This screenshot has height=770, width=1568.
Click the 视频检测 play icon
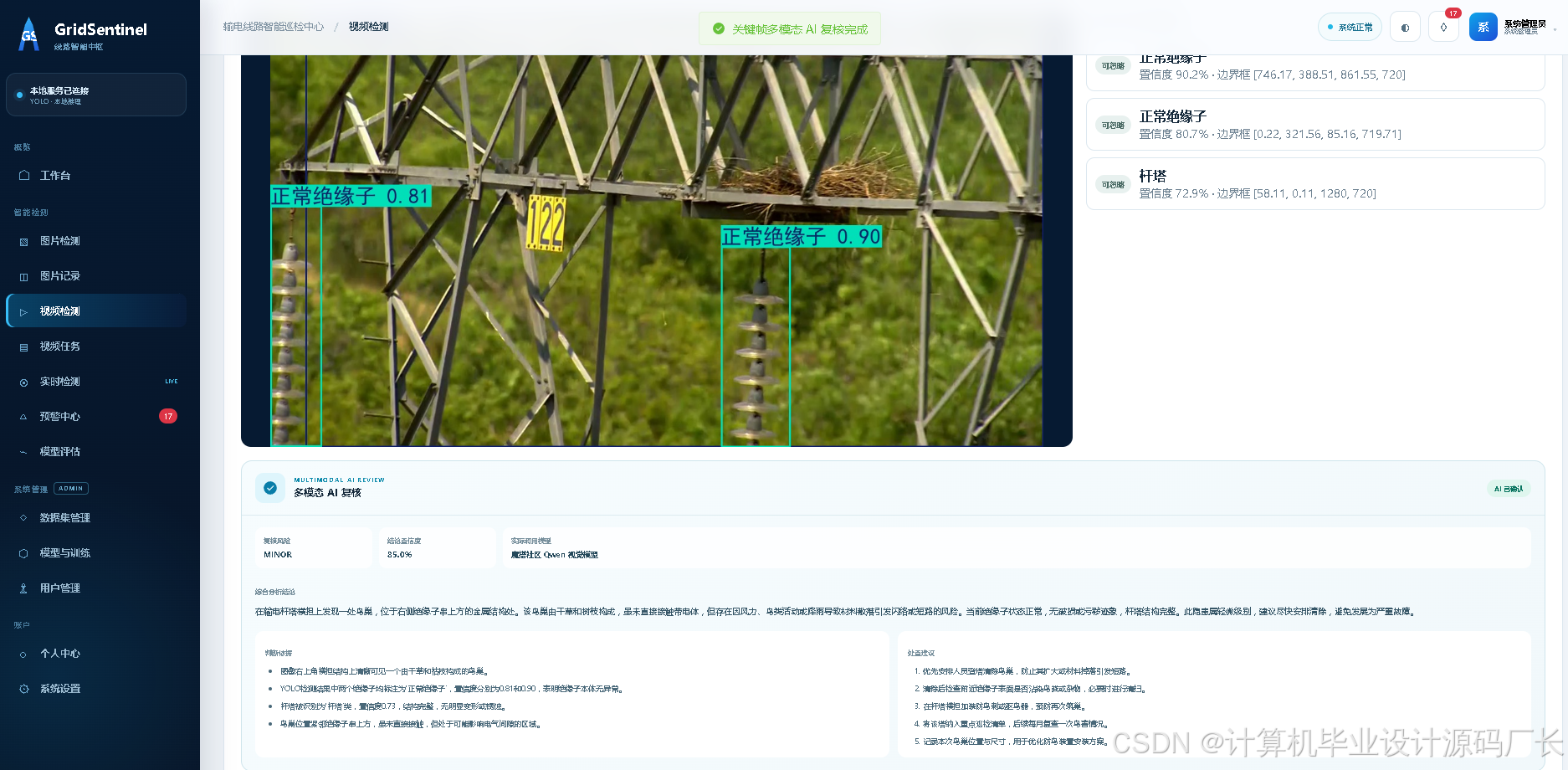[23, 311]
